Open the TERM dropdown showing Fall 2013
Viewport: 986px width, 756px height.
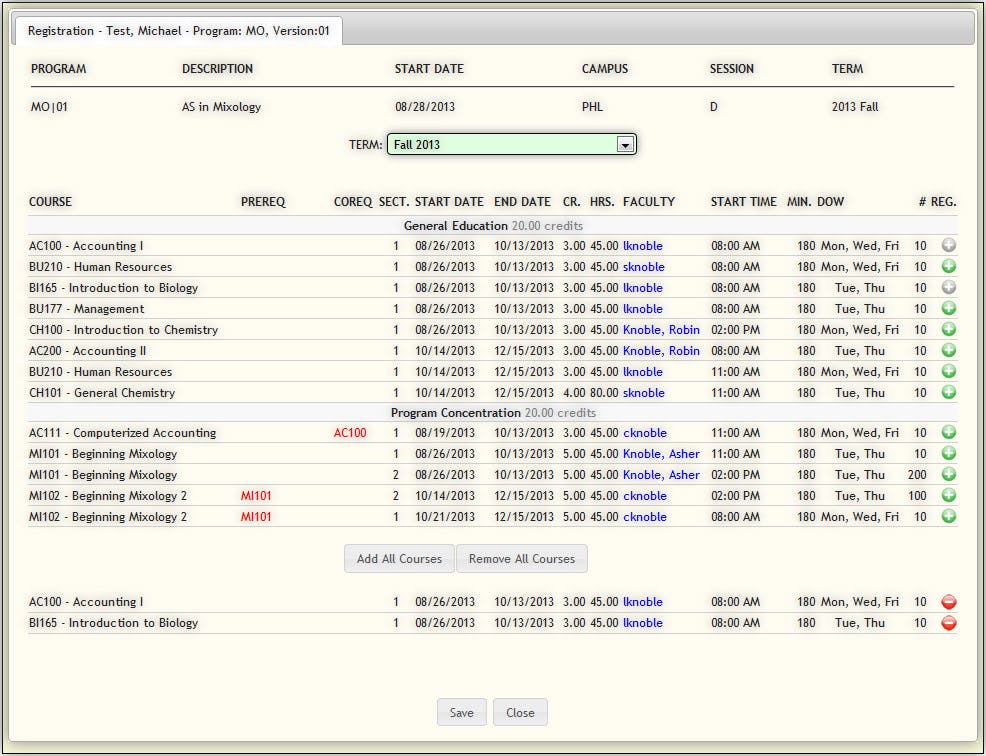tap(511, 144)
